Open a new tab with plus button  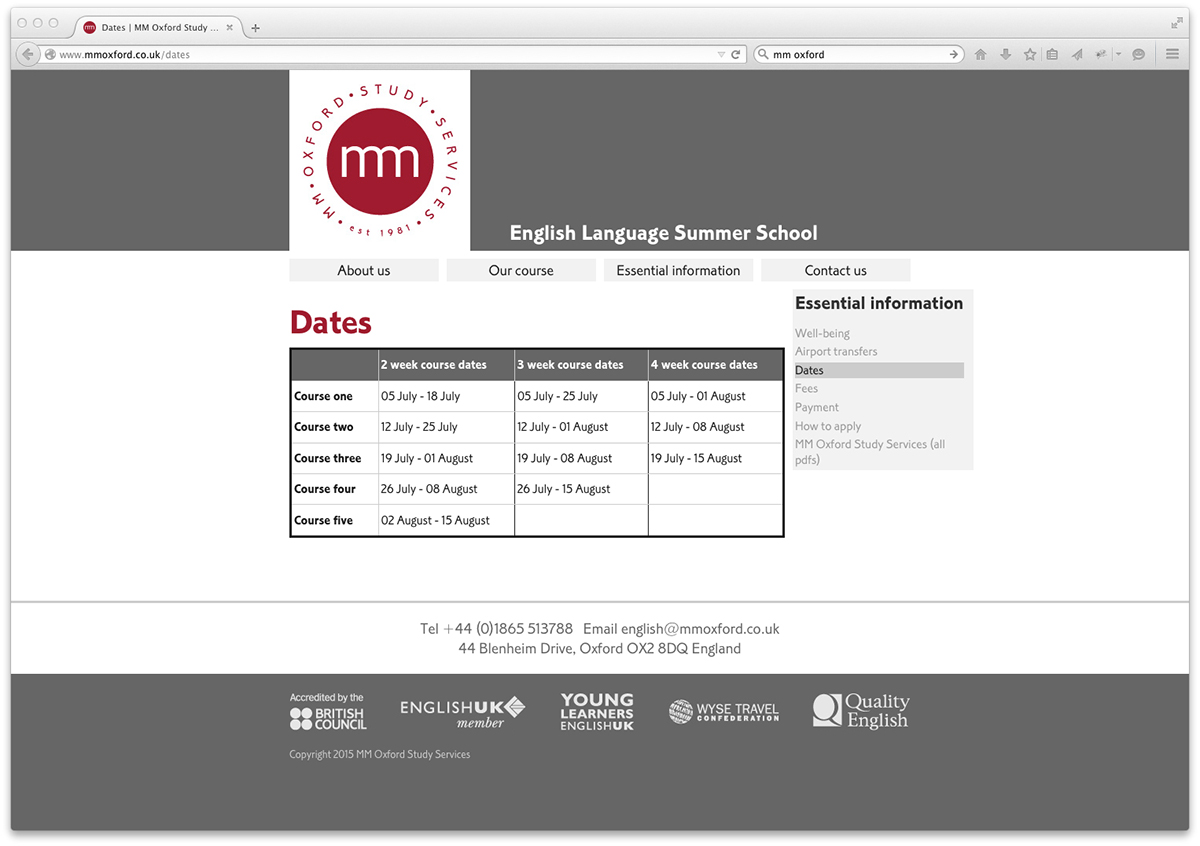[255, 28]
